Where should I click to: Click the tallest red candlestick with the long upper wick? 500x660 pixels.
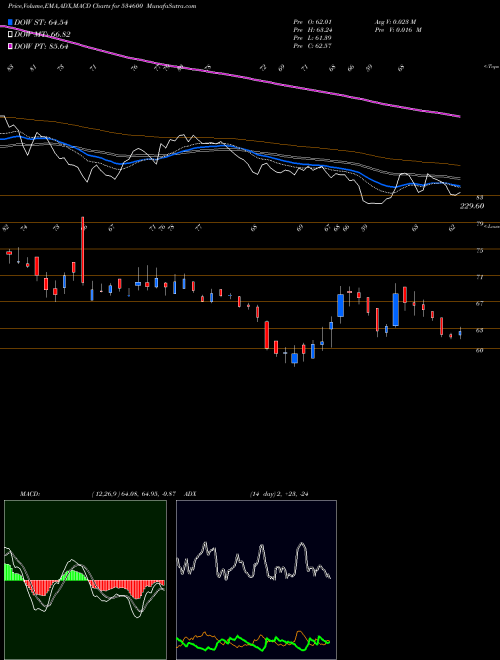(x=82, y=250)
